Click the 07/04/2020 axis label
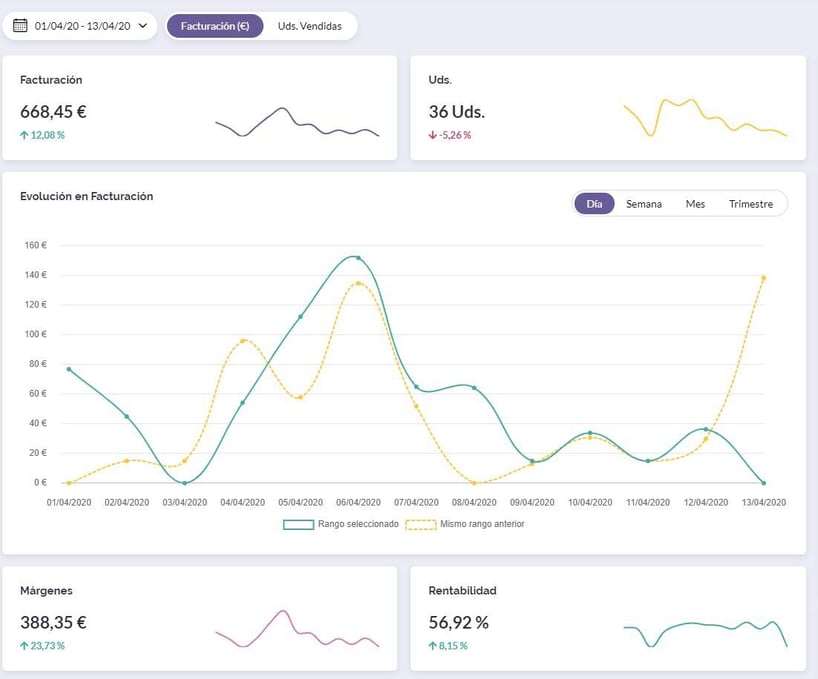The height and width of the screenshot is (679, 818). point(416,502)
